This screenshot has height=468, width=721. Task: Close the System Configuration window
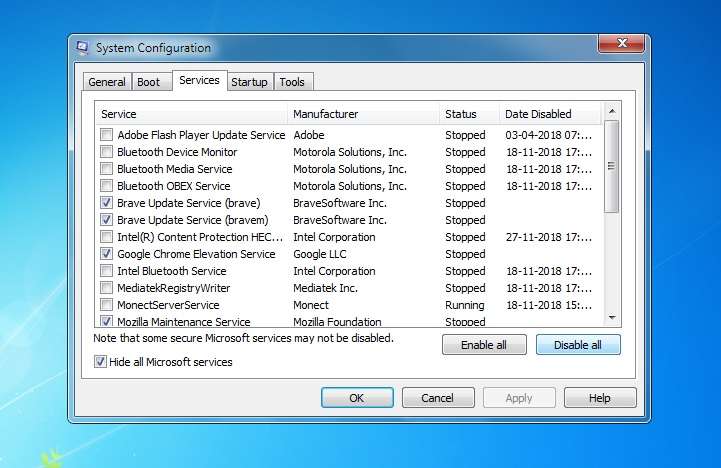(621, 43)
